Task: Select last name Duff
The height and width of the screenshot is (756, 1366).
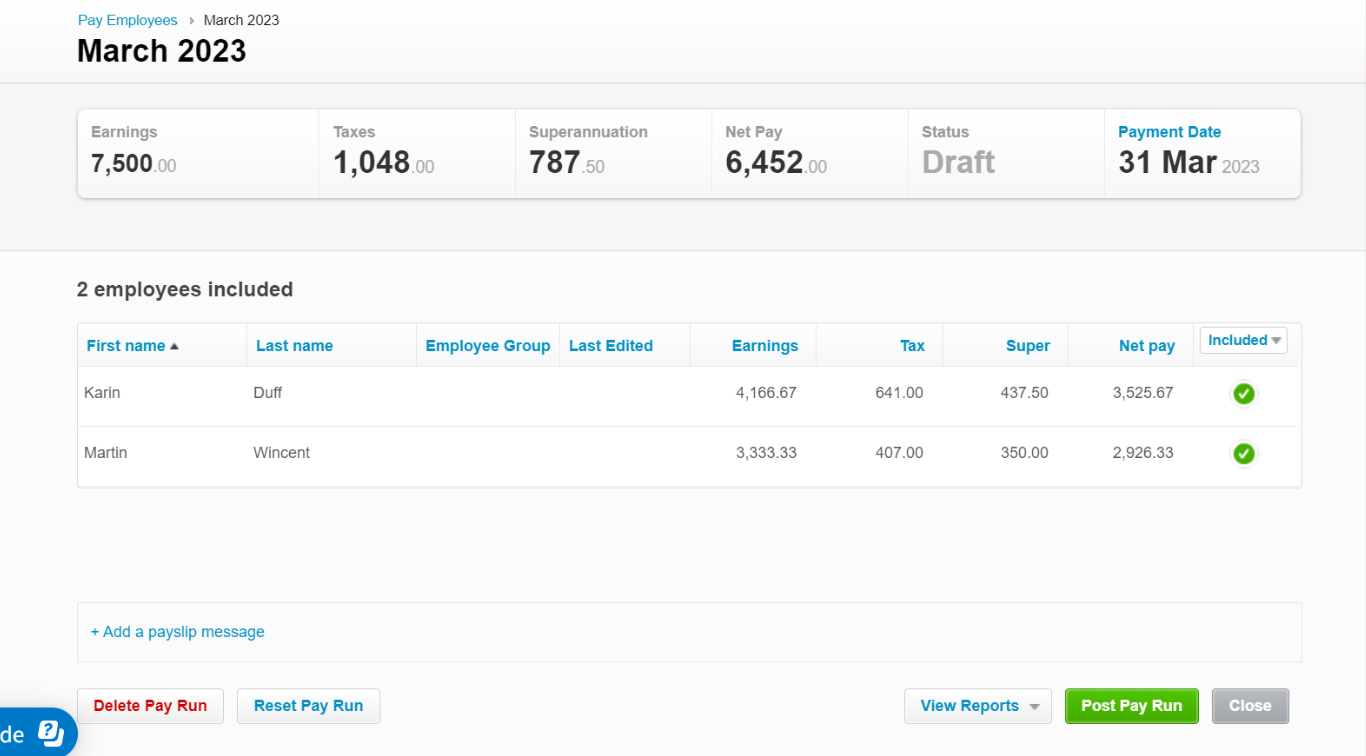Action: (268, 393)
